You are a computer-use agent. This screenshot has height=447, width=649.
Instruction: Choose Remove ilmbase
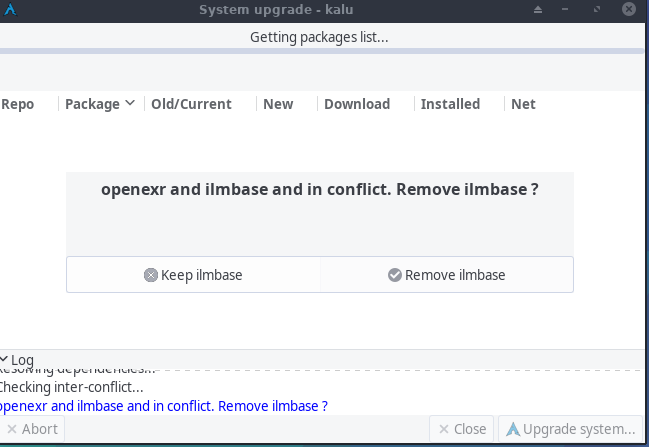(x=447, y=275)
